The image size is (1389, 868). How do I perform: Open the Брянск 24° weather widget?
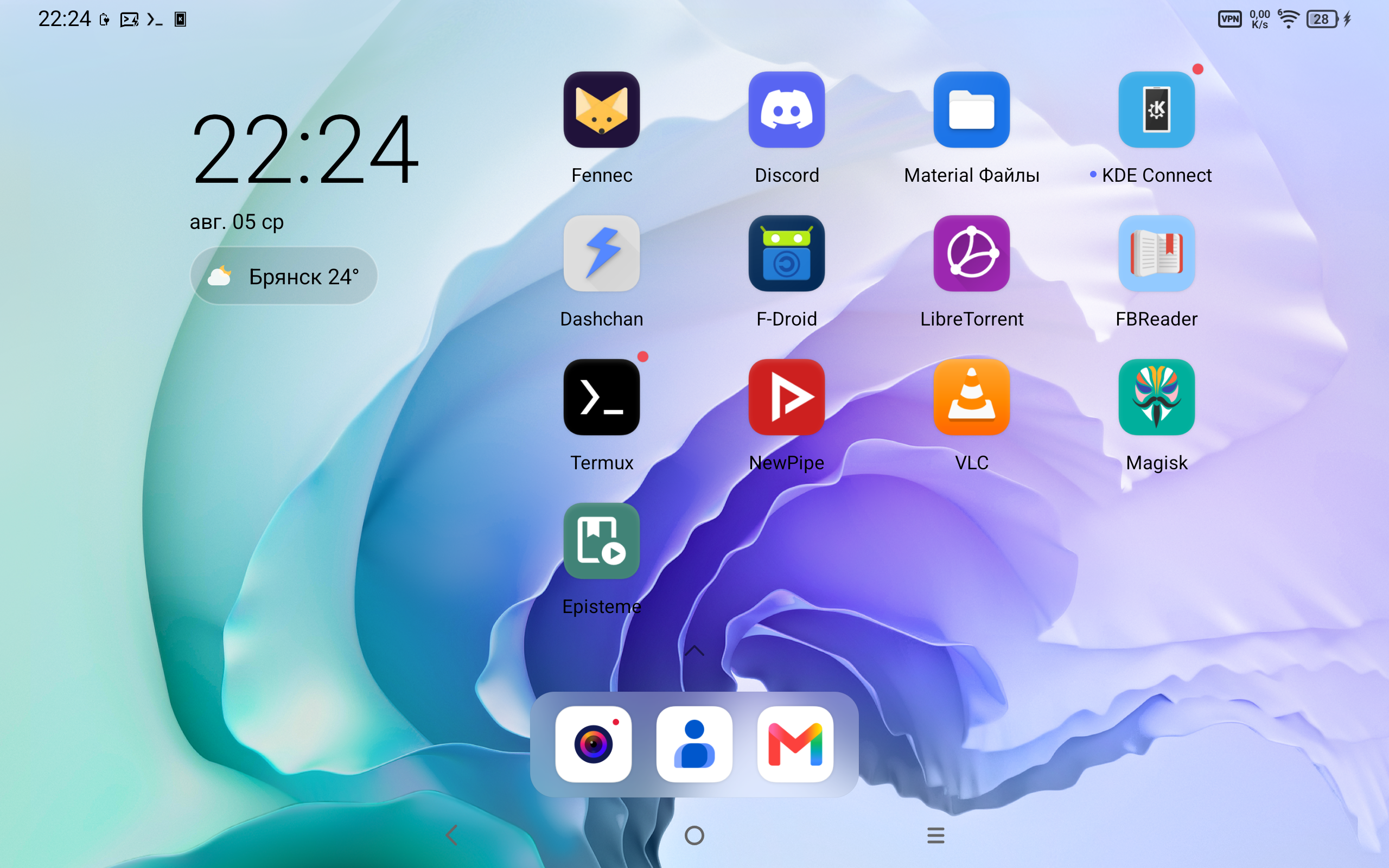coord(284,276)
